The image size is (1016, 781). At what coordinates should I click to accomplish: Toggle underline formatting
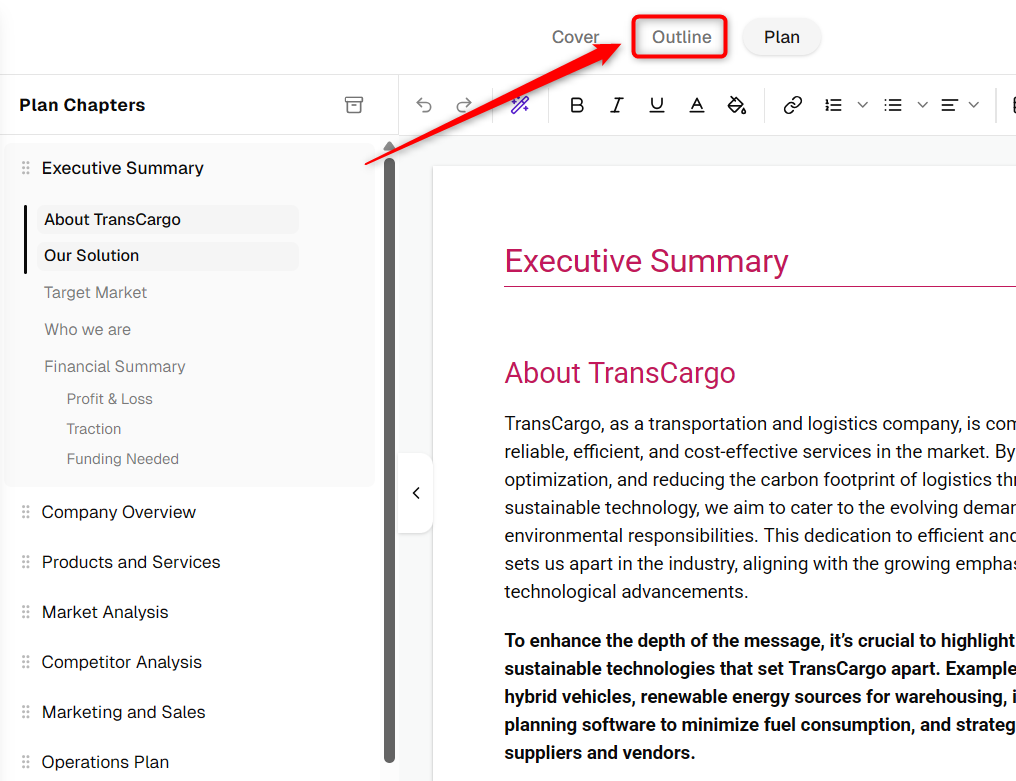pyautogui.click(x=656, y=105)
